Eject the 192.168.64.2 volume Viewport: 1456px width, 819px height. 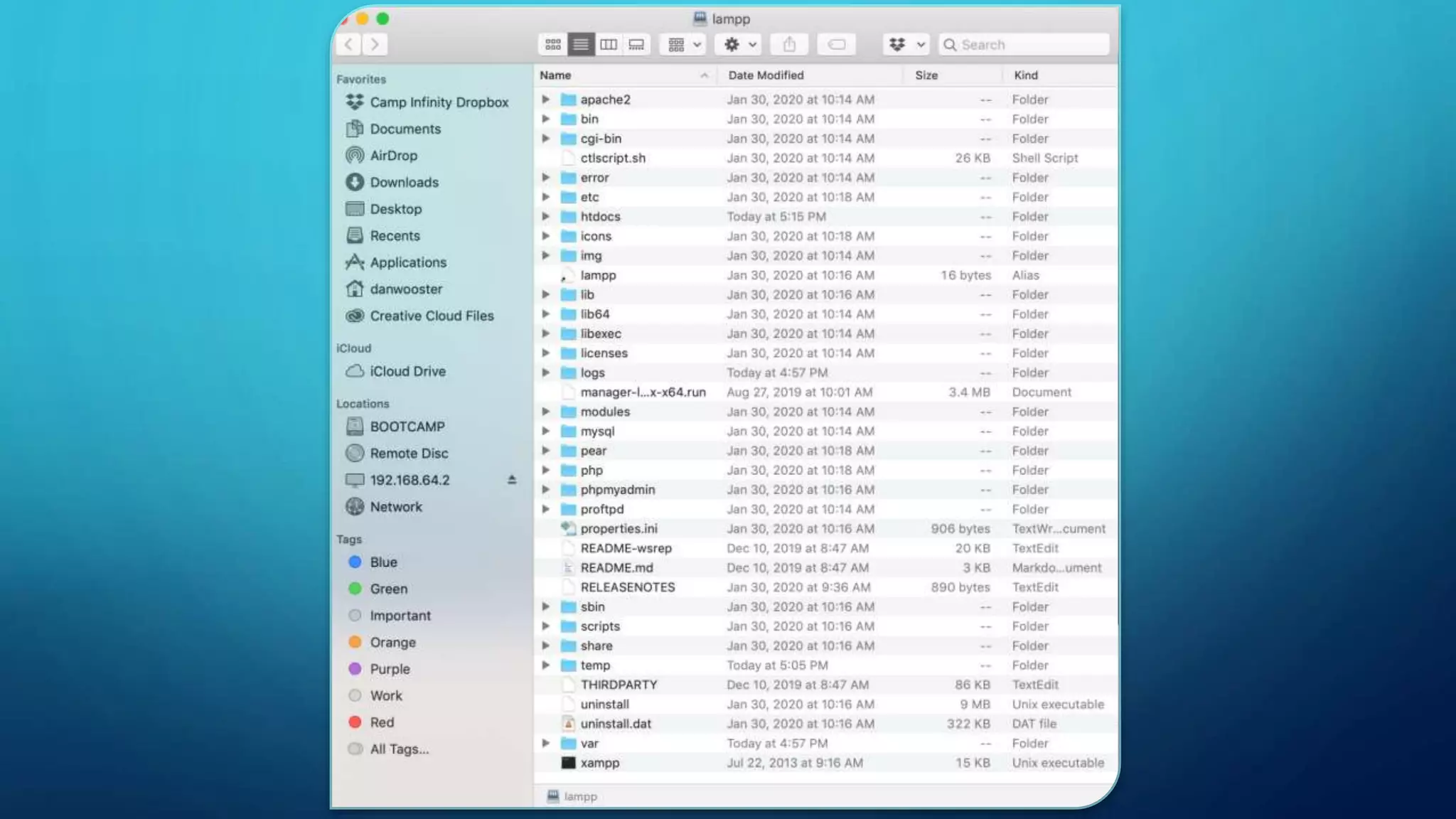(x=511, y=480)
